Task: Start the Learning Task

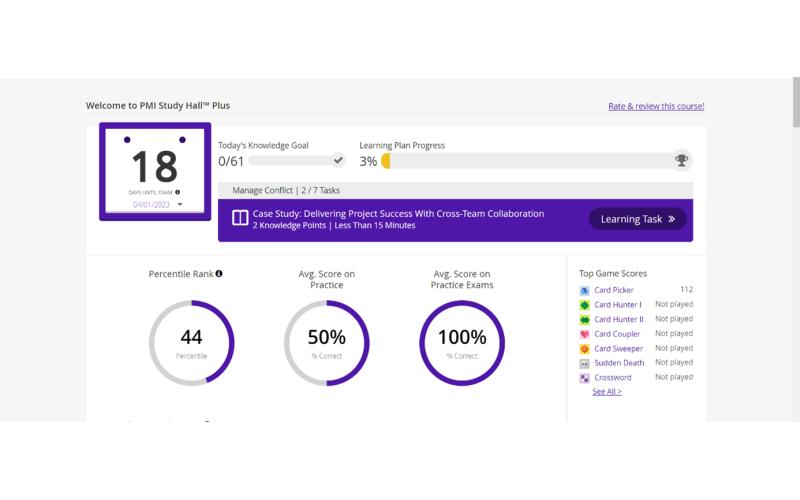Action: pos(638,219)
